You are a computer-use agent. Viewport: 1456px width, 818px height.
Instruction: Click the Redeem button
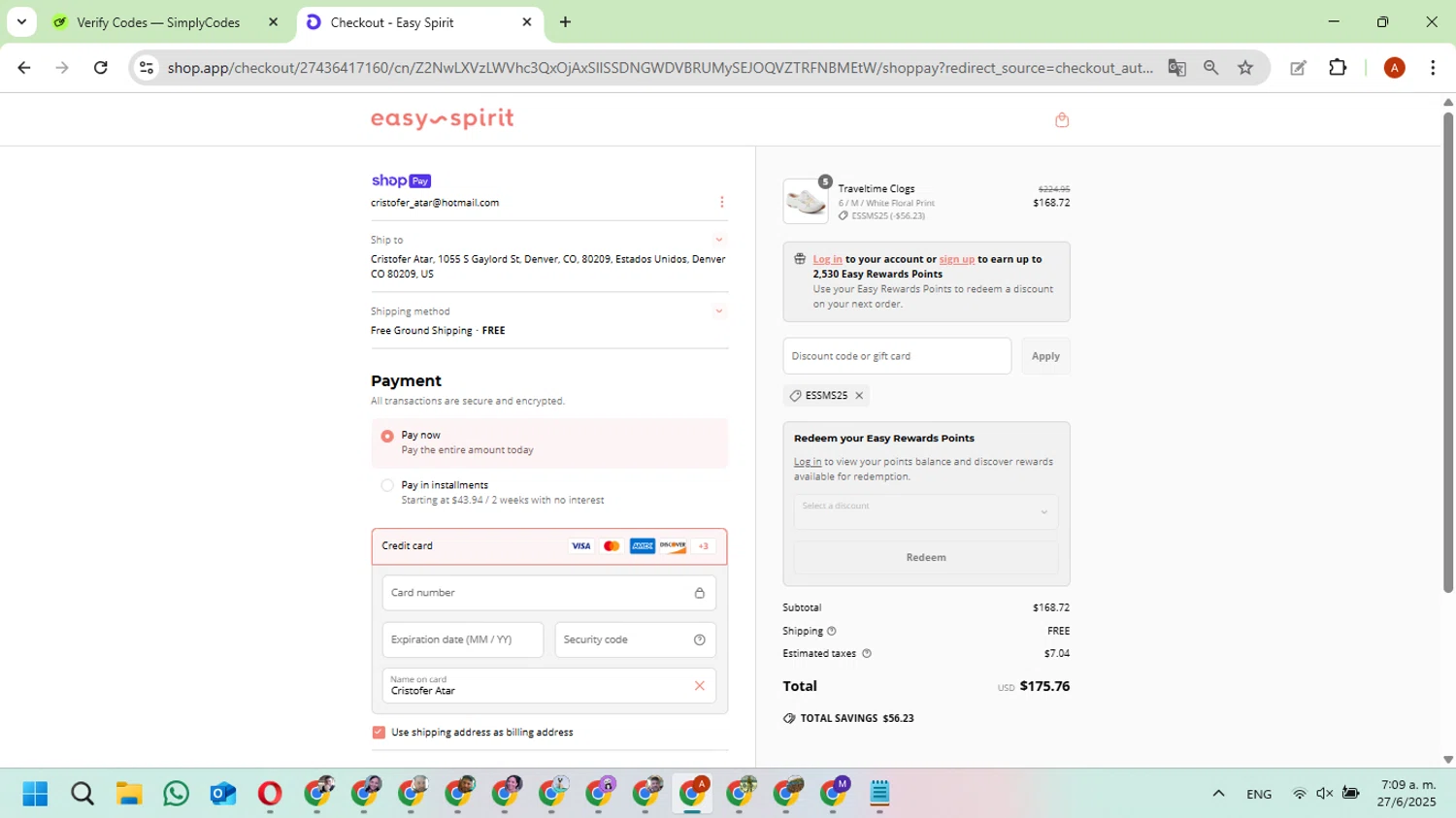click(926, 558)
